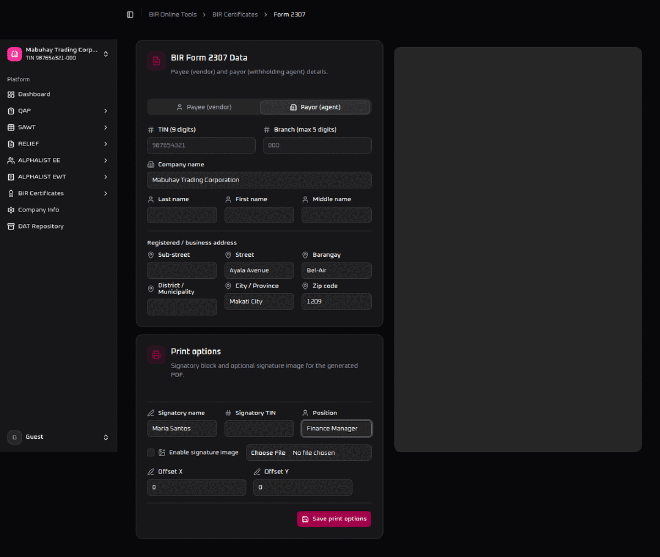The image size is (660, 557).
Task: Click the Offset Y field
Action: coord(303,487)
